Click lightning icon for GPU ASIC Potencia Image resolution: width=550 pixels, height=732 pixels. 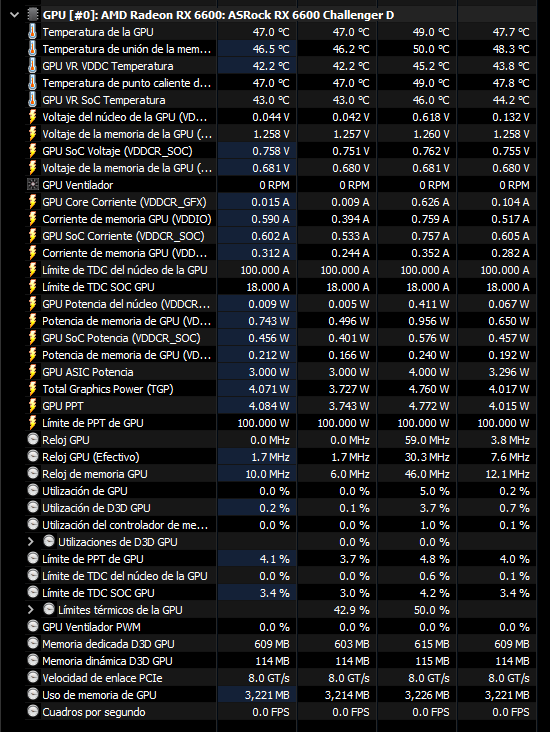pyautogui.click(x=33, y=372)
